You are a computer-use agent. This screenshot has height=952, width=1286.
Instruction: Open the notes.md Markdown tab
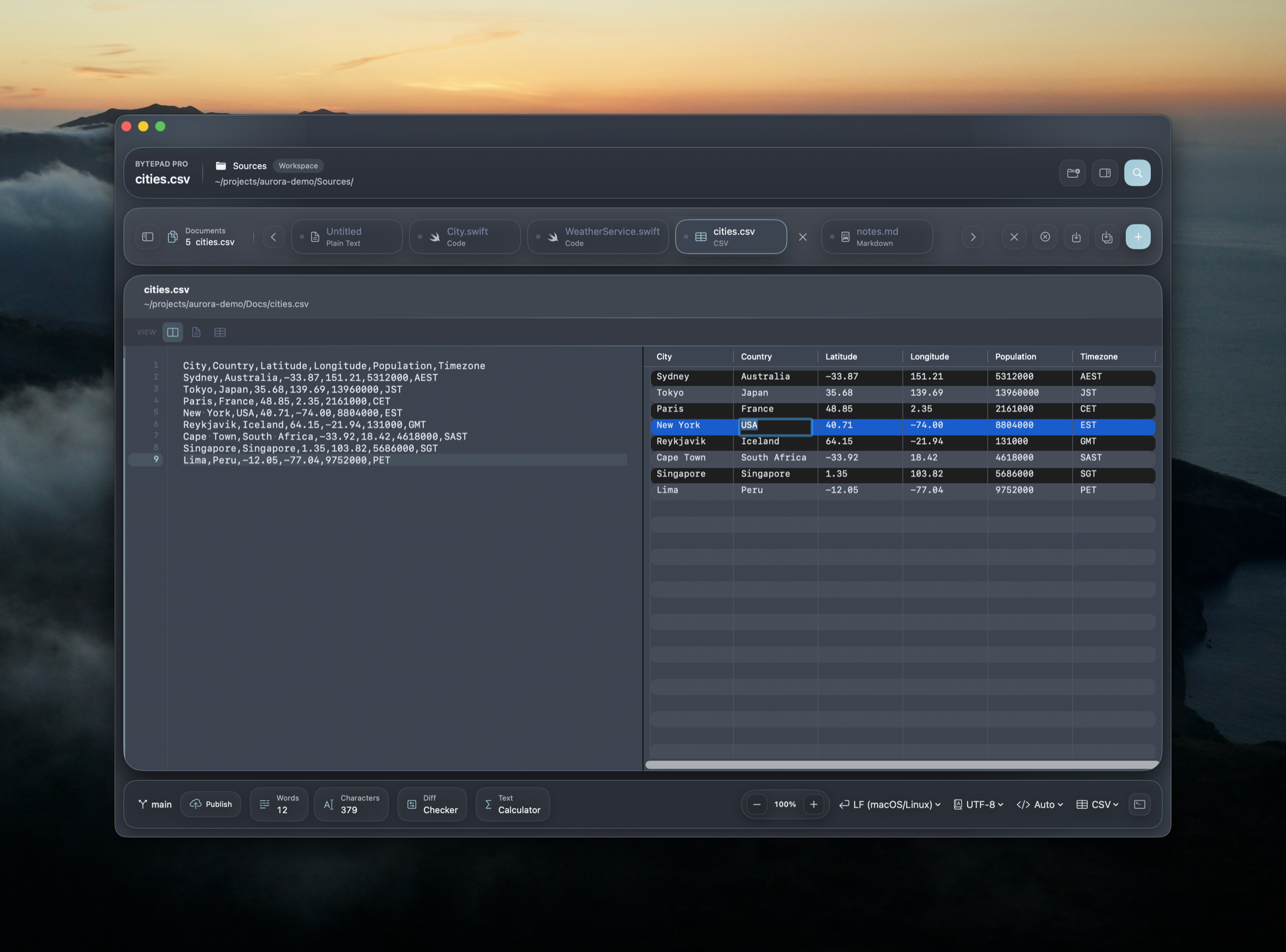point(877,237)
